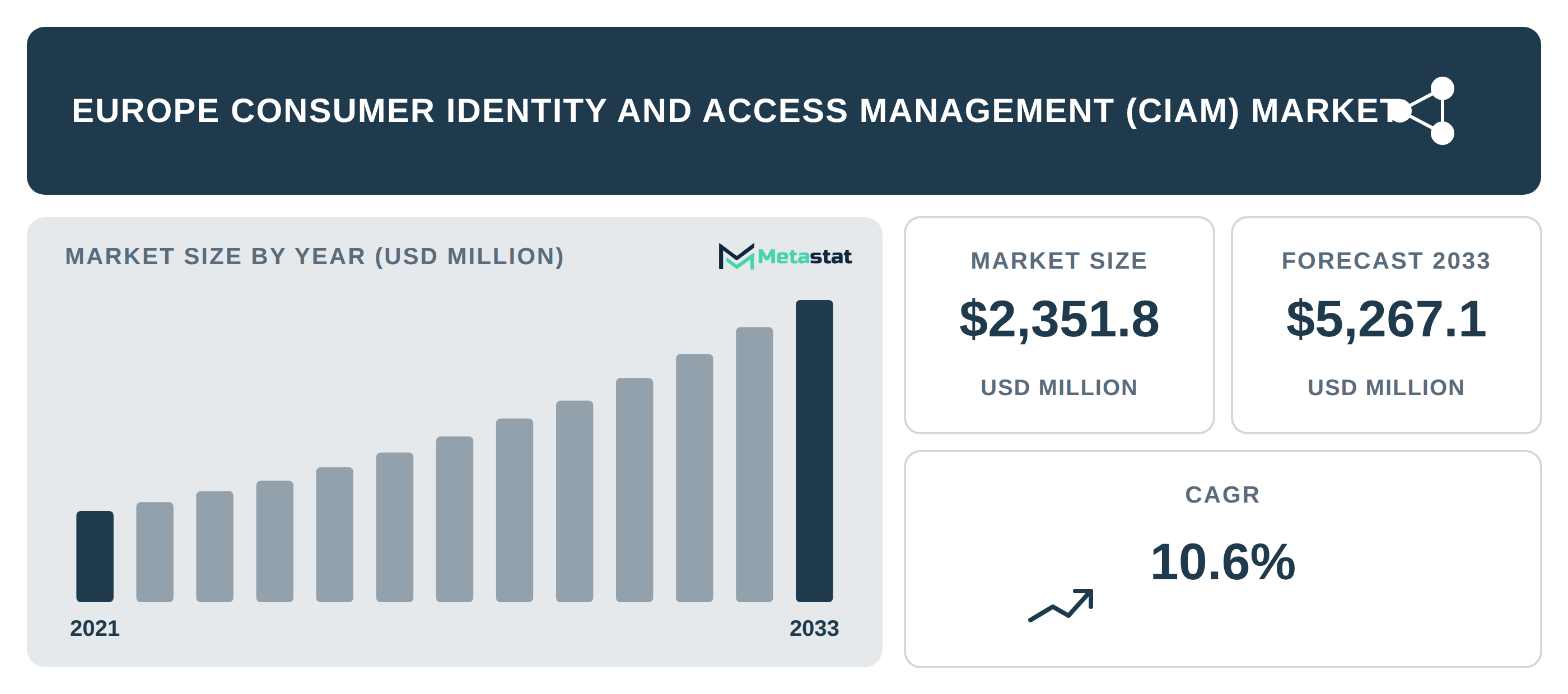Click the FORECAST 2033 card label

click(x=1386, y=260)
